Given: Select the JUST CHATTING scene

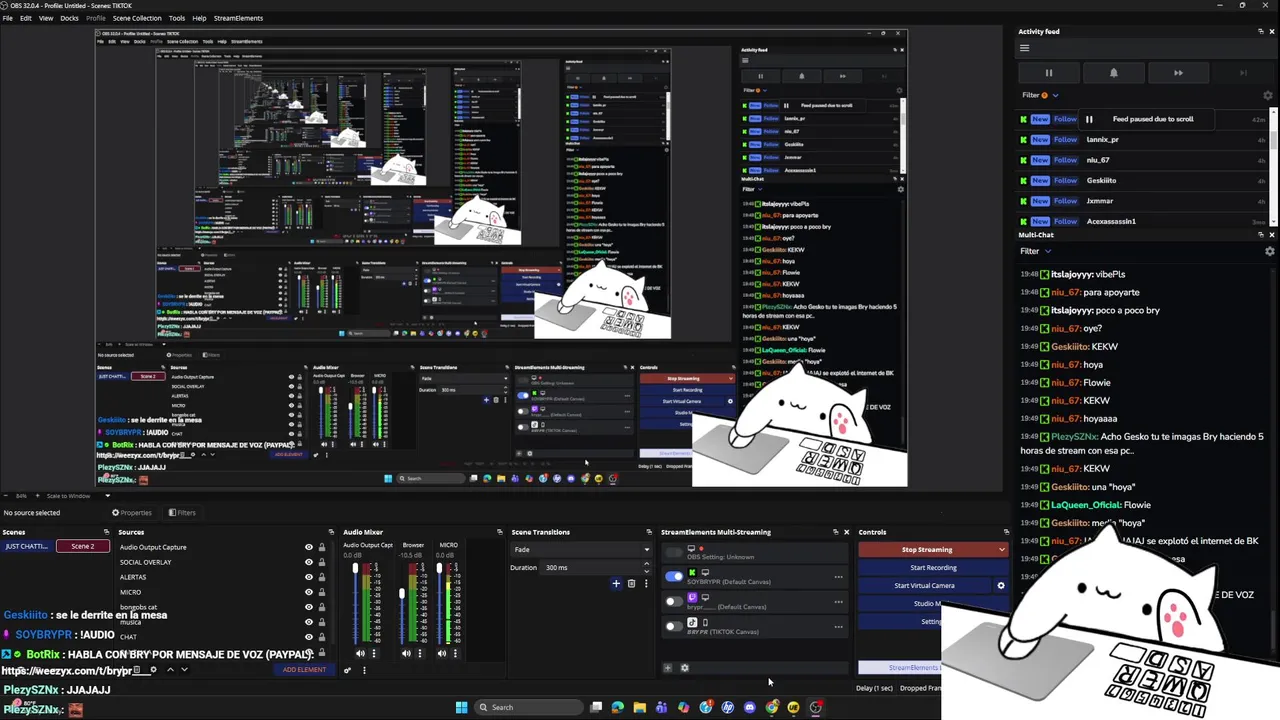Looking at the screenshot, I should (x=26, y=547).
